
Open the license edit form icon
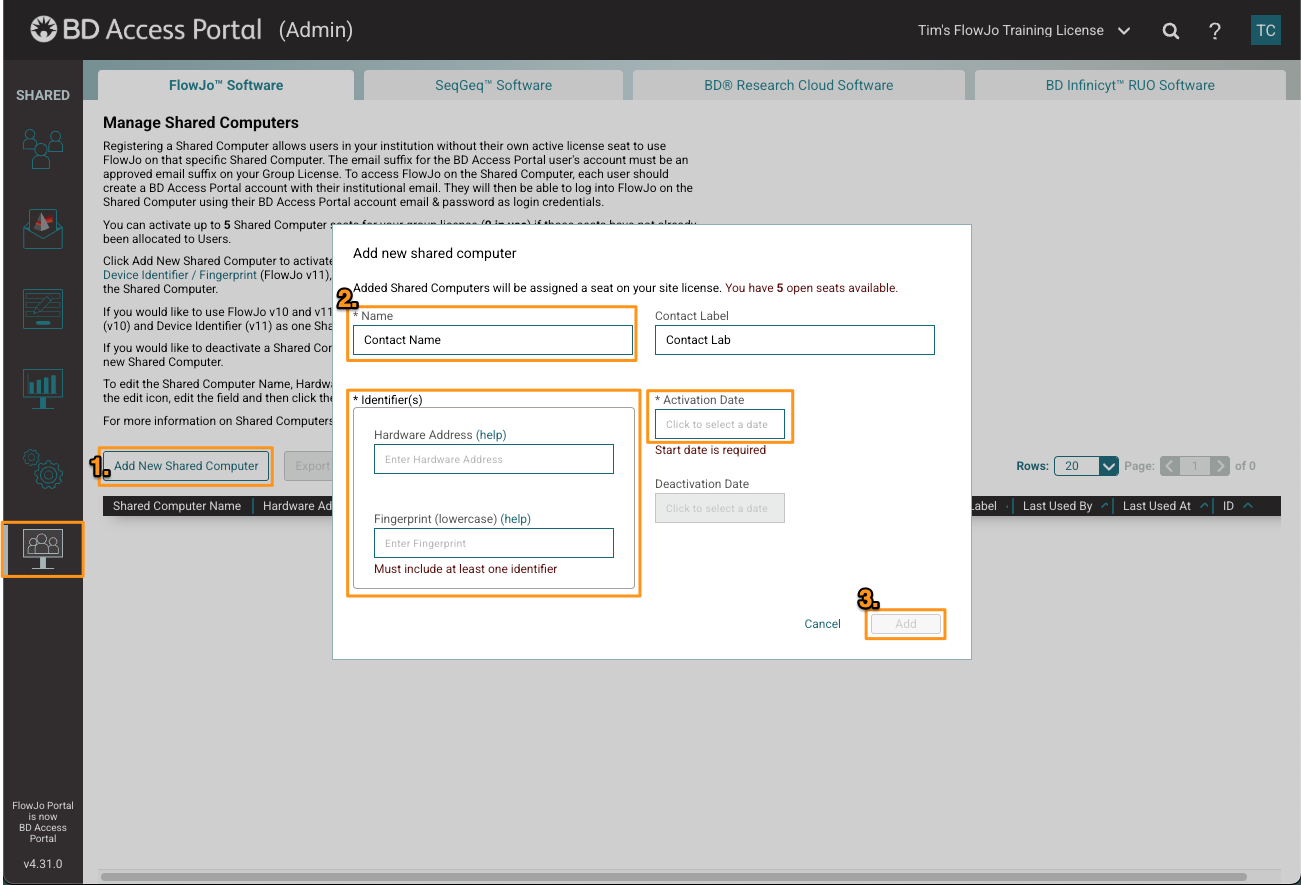pyautogui.click(x=42, y=309)
